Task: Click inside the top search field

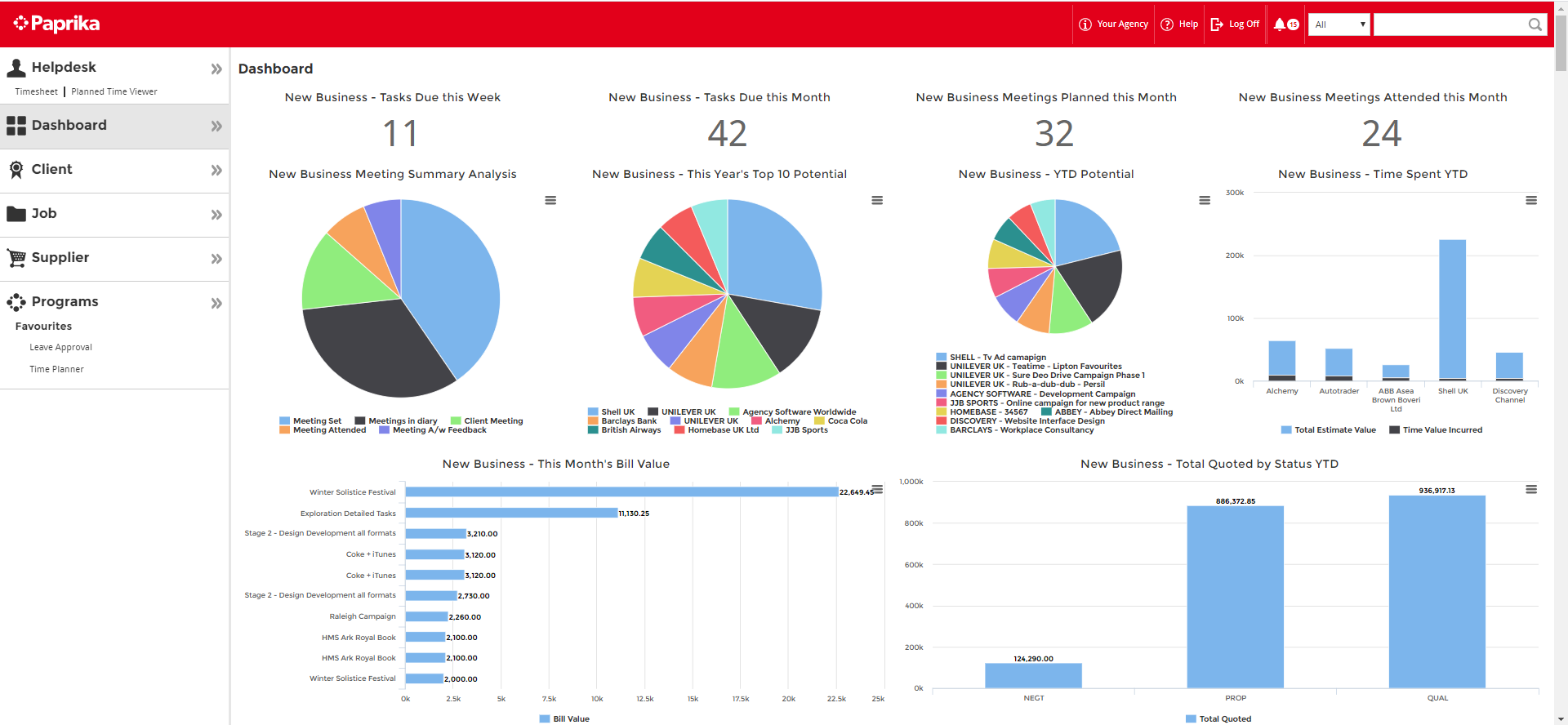Action: pos(1449,24)
